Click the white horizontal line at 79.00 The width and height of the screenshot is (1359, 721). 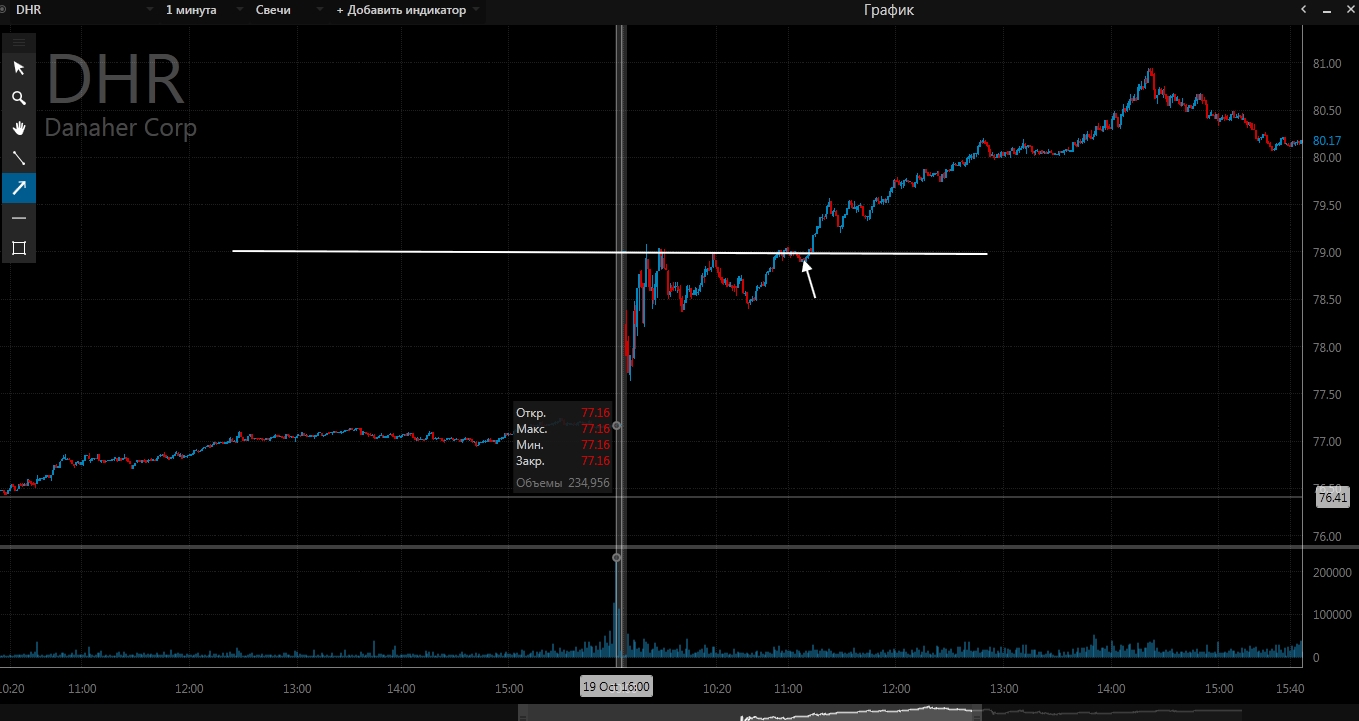tap(609, 253)
